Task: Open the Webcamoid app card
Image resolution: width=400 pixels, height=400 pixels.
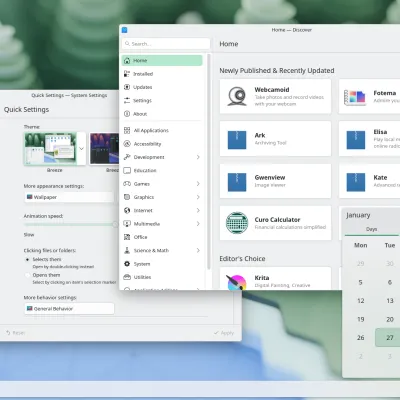Action: coord(275,96)
